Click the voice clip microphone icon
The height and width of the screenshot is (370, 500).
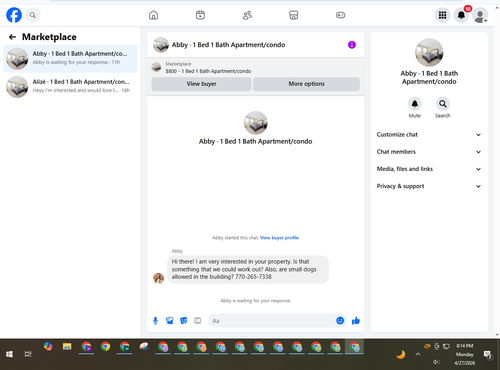click(x=155, y=321)
